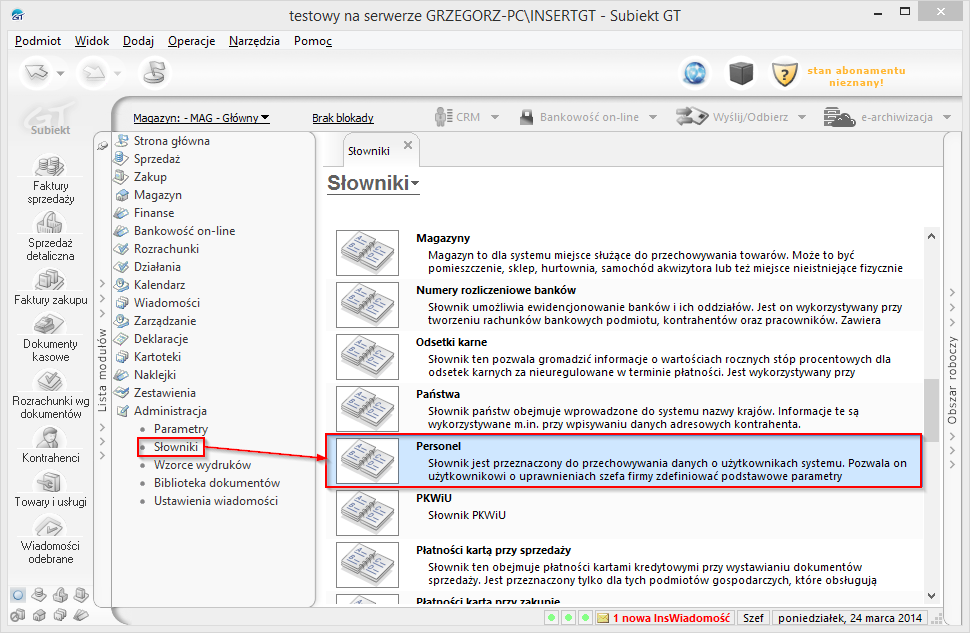
Task: Open Zestawienia module in list
Action: [x=165, y=393]
